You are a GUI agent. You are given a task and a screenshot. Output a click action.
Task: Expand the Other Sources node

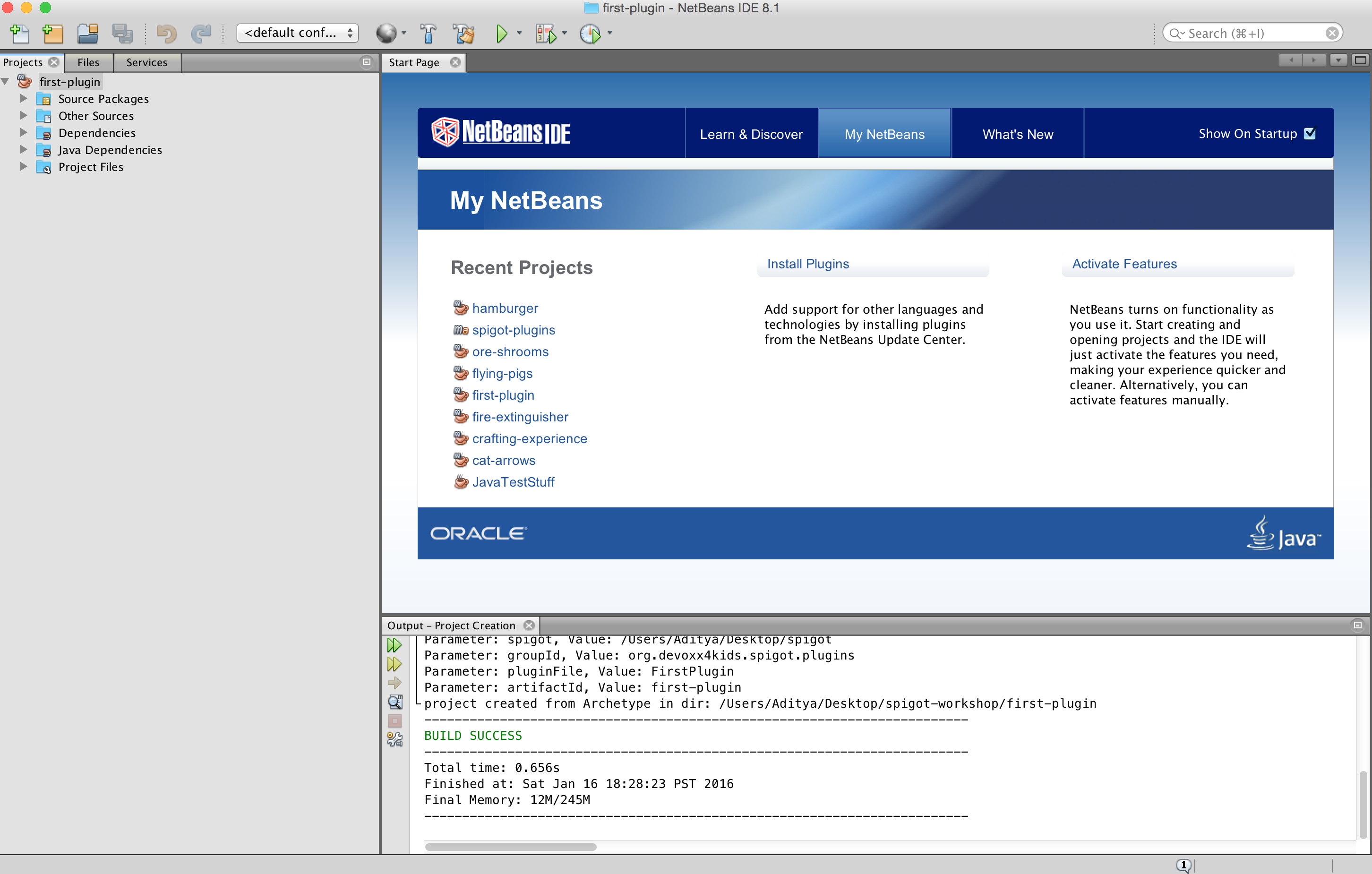(23, 116)
